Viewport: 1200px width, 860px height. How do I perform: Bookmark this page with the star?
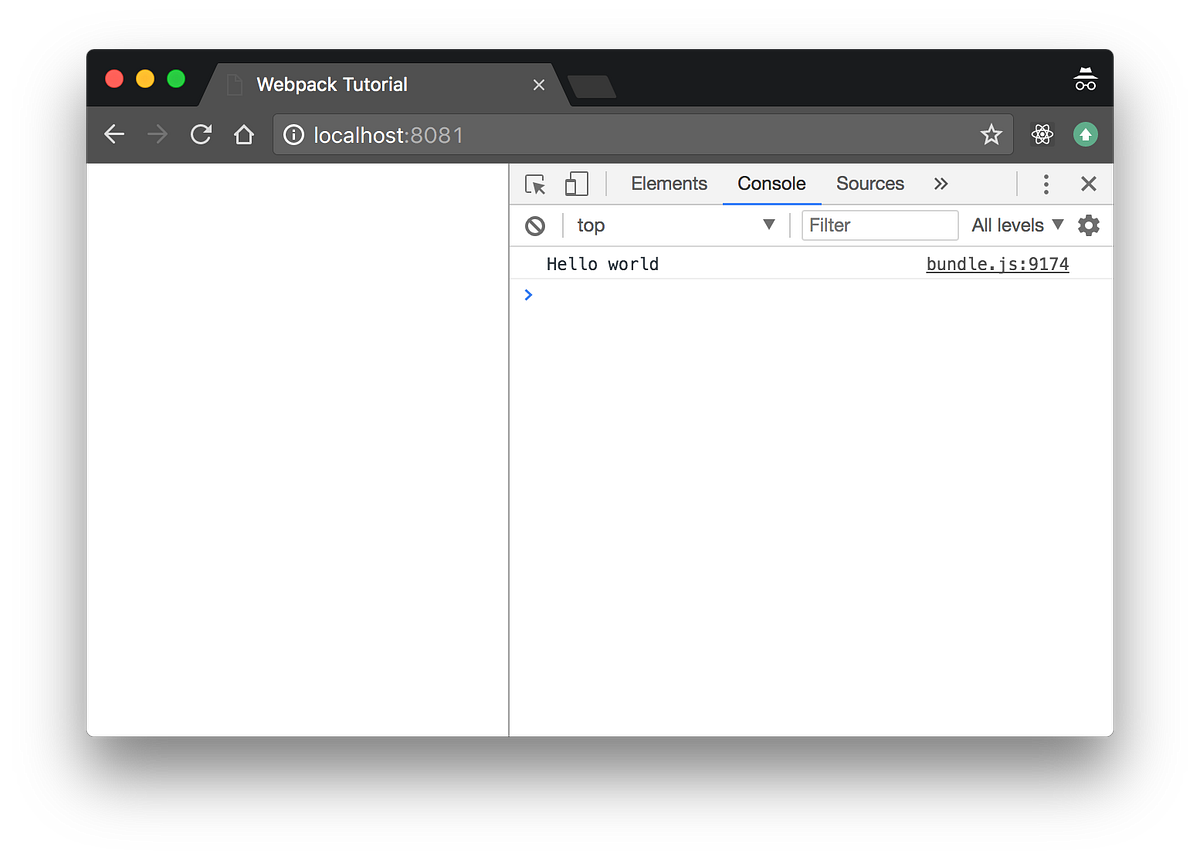pos(991,135)
